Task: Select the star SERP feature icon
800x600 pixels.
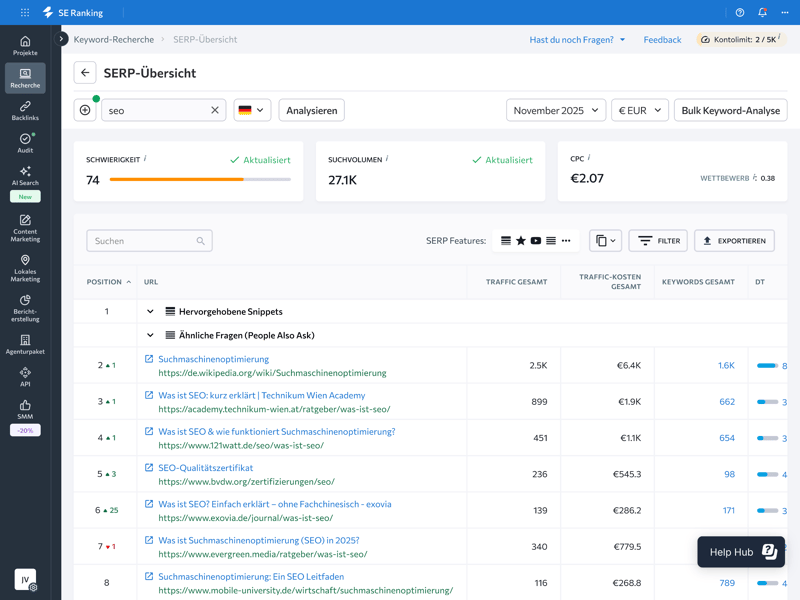Action: click(x=521, y=241)
